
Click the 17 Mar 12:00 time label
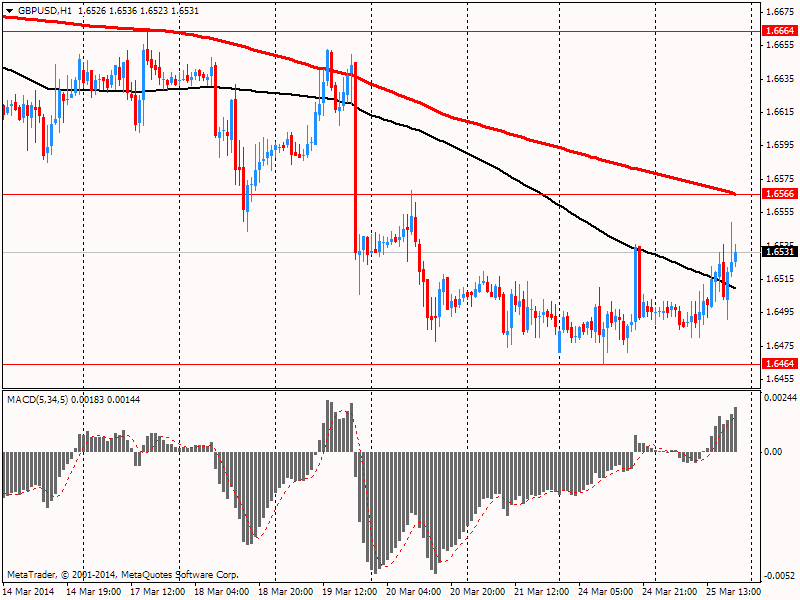[158, 591]
